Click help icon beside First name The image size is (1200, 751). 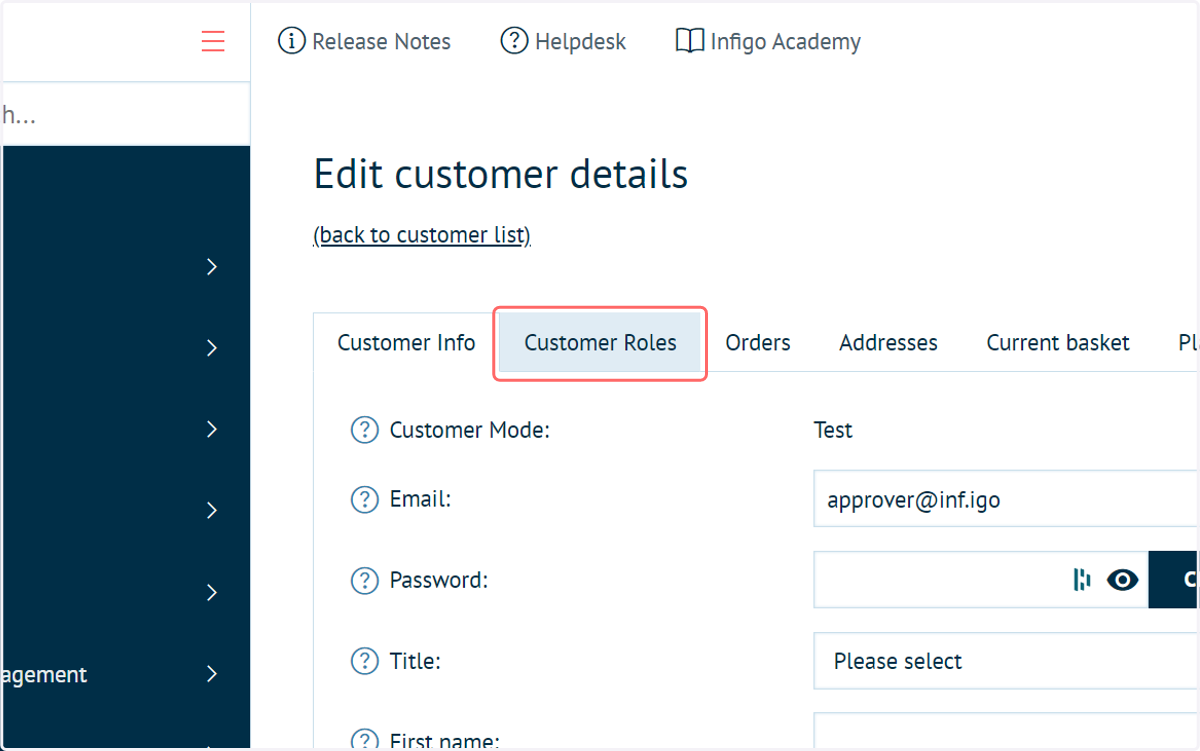pyautogui.click(x=364, y=740)
